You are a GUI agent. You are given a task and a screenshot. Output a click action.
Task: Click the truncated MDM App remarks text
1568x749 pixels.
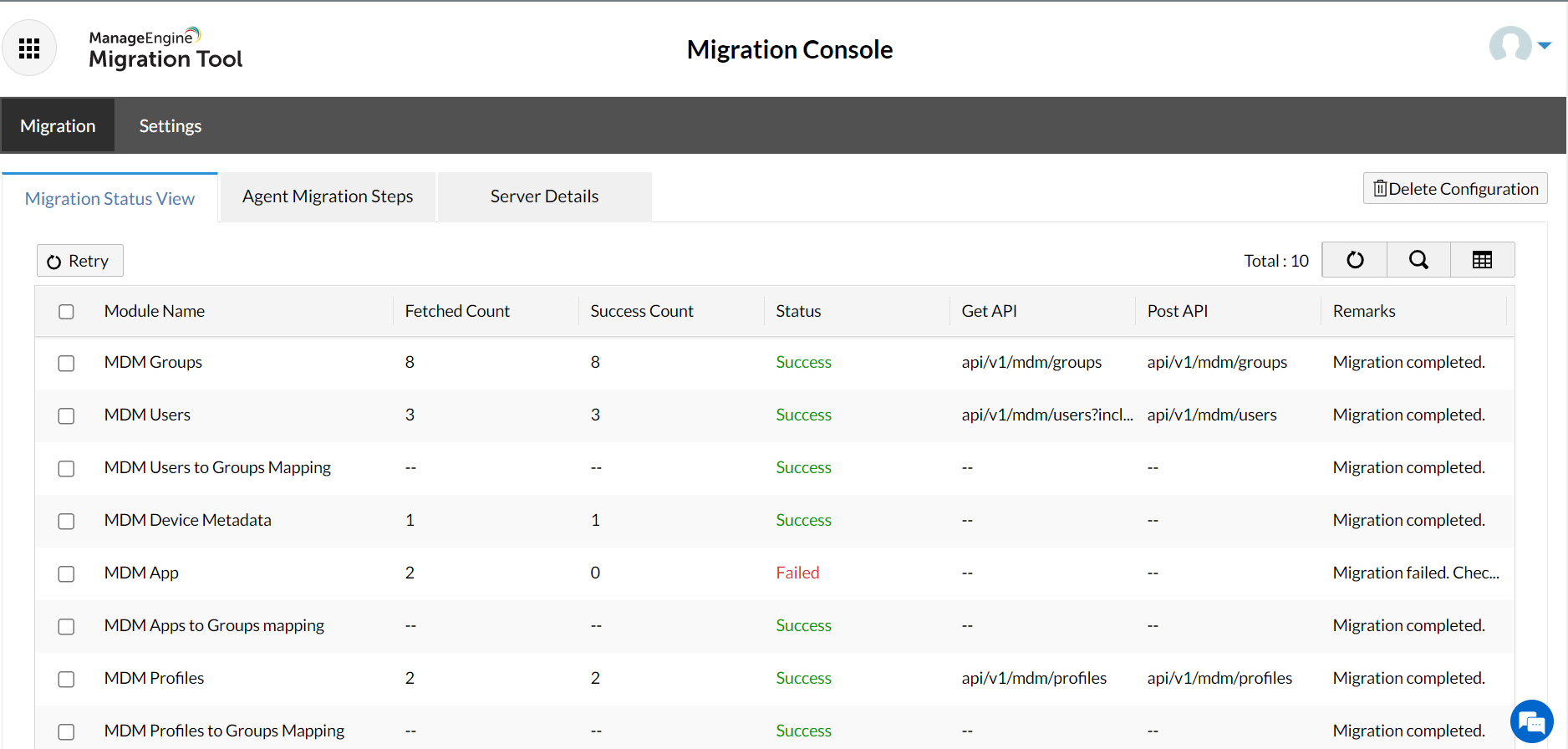[1416, 573]
